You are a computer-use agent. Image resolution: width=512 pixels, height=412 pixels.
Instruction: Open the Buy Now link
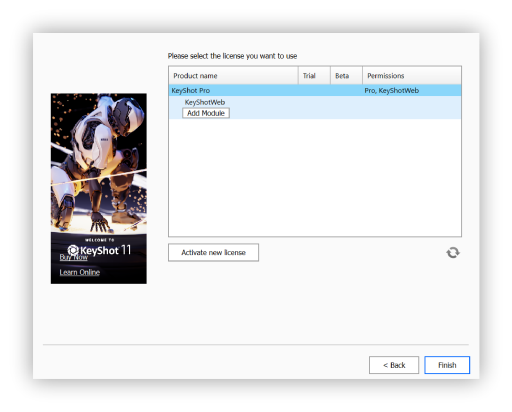point(73,257)
